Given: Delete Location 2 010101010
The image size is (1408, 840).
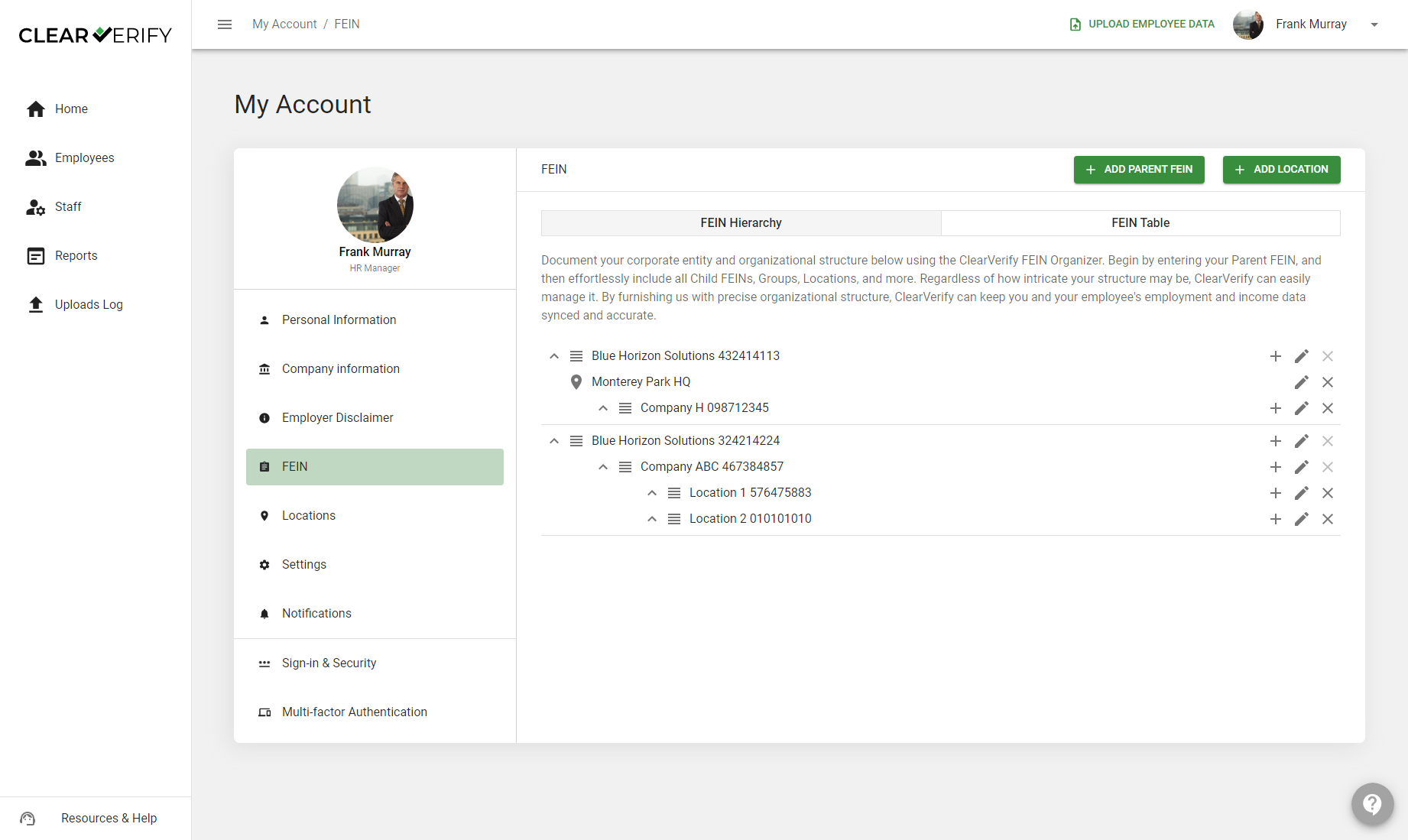Looking at the screenshot, I should pyautogui.click(x=1328, y=519).
